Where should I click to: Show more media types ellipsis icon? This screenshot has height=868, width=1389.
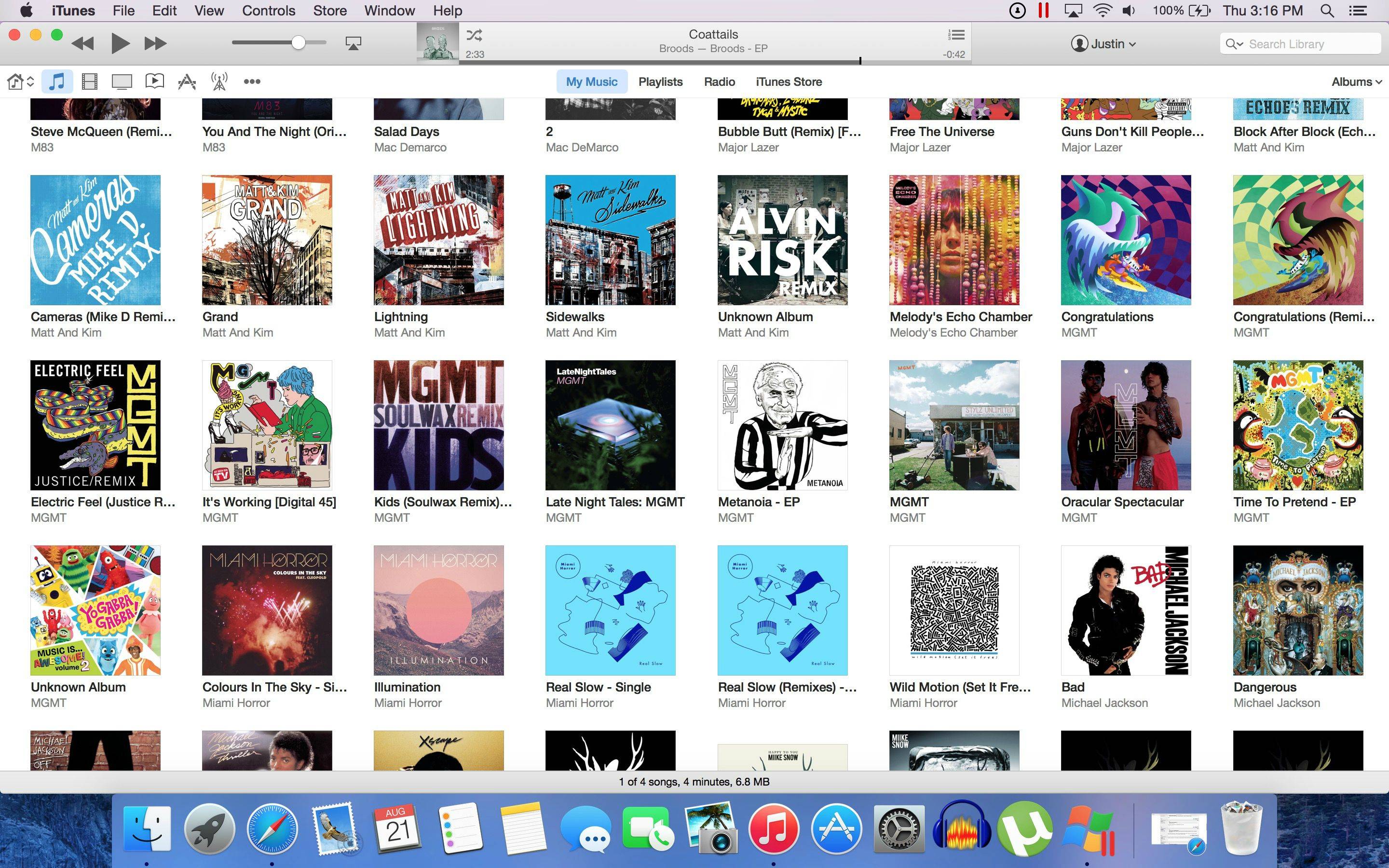coord(252,81)
